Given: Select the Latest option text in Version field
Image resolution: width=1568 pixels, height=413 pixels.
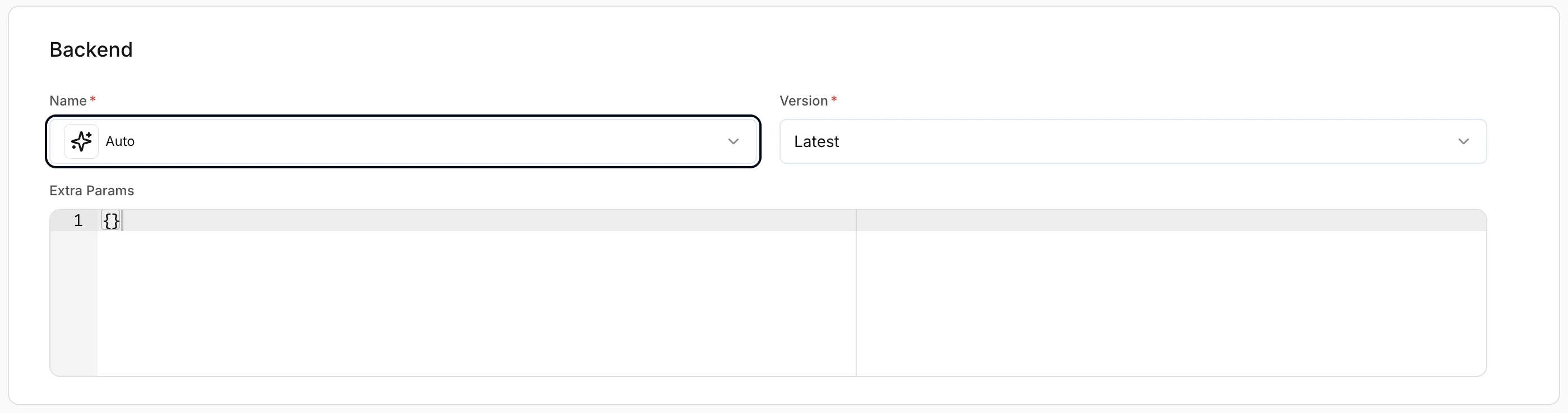Looking at the screenshot, I should click(x=815, y=141).
